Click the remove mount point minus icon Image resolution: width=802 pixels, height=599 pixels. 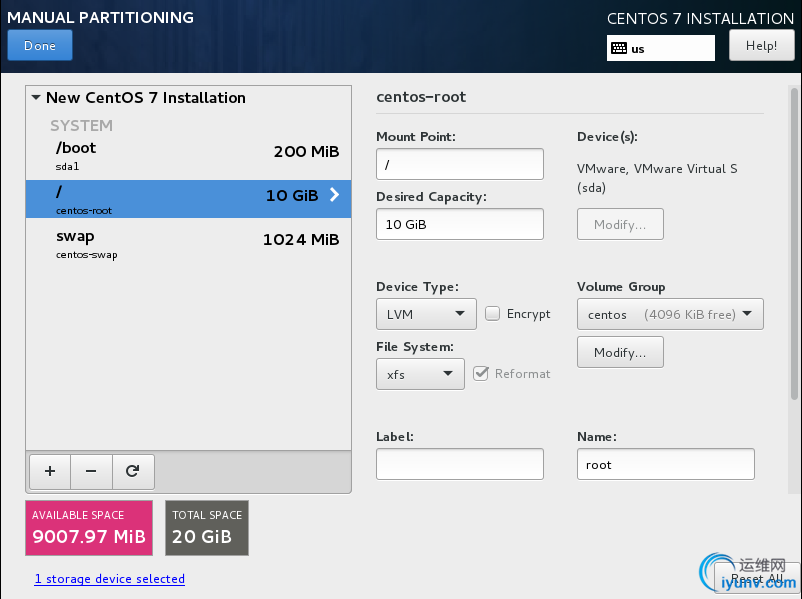pos(91,471)
